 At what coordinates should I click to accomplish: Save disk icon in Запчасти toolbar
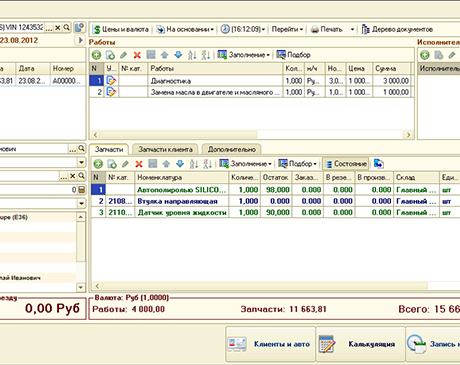tap(153, 164)
